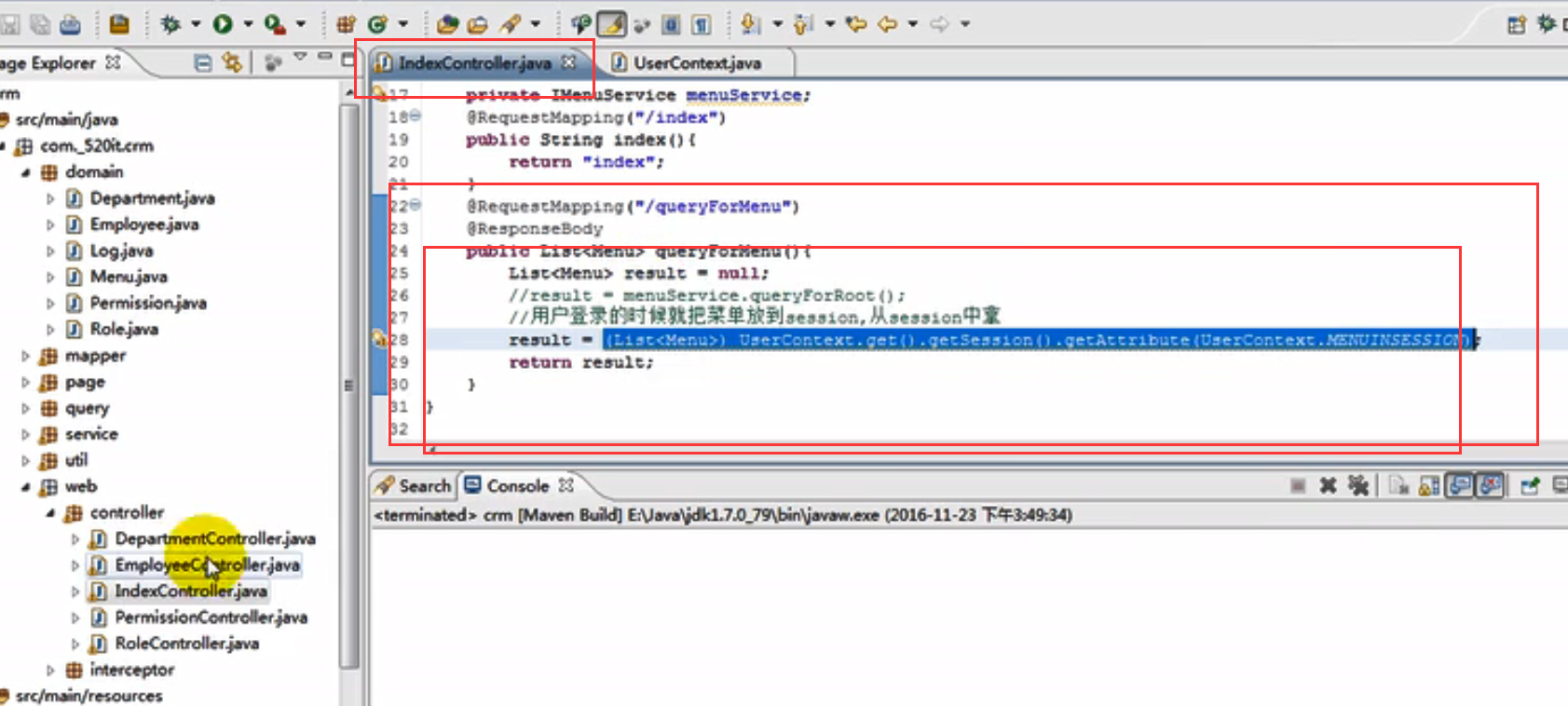Click the Next Annotation icon
Screen dimensions: 1568x706
pyautogui.click(x=750, y=24)
